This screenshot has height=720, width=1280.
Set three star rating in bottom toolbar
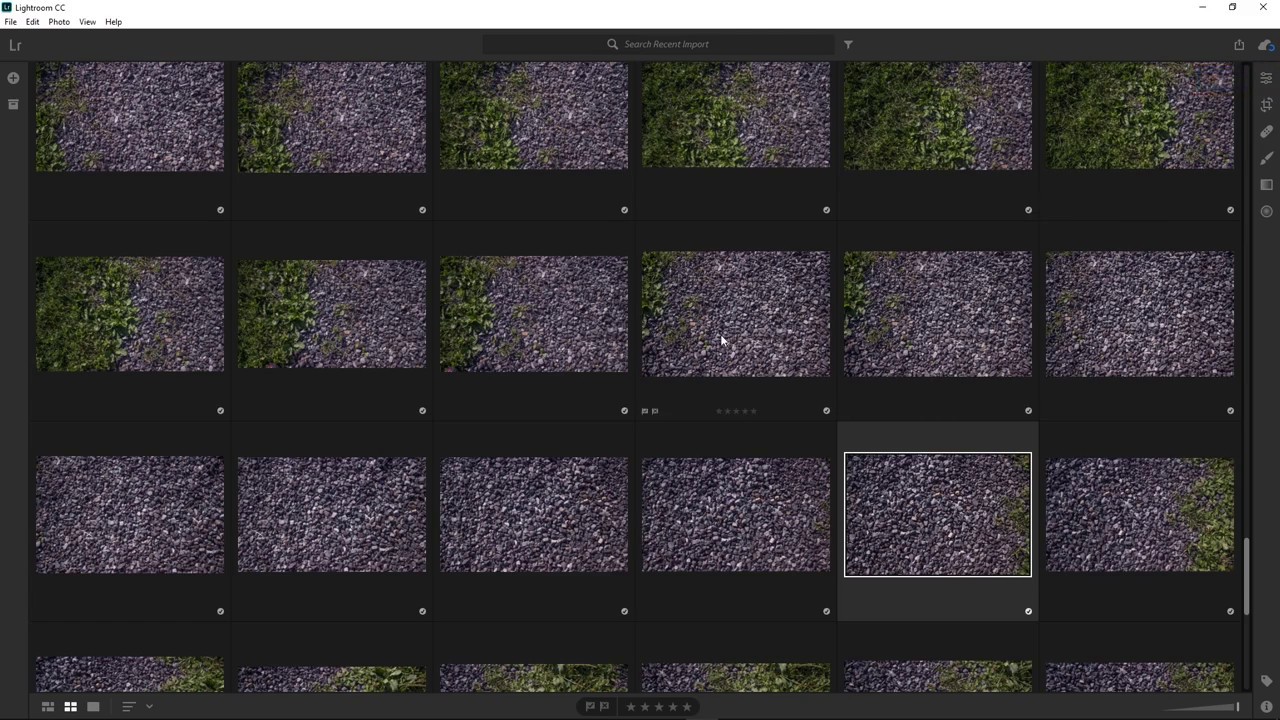coord(659,707)
